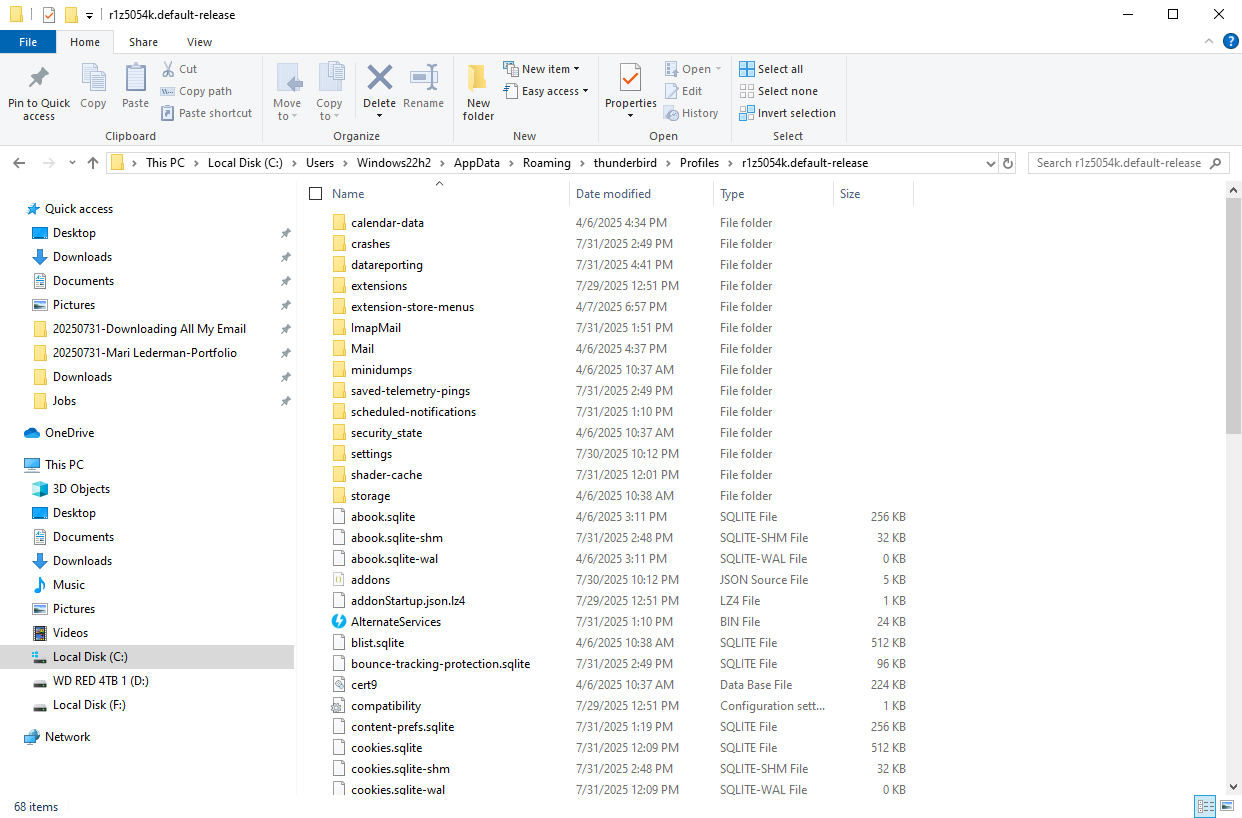The image size is (1242, 818).
Task: Click Select none in the ribbon
Action: tap(778, 91)
